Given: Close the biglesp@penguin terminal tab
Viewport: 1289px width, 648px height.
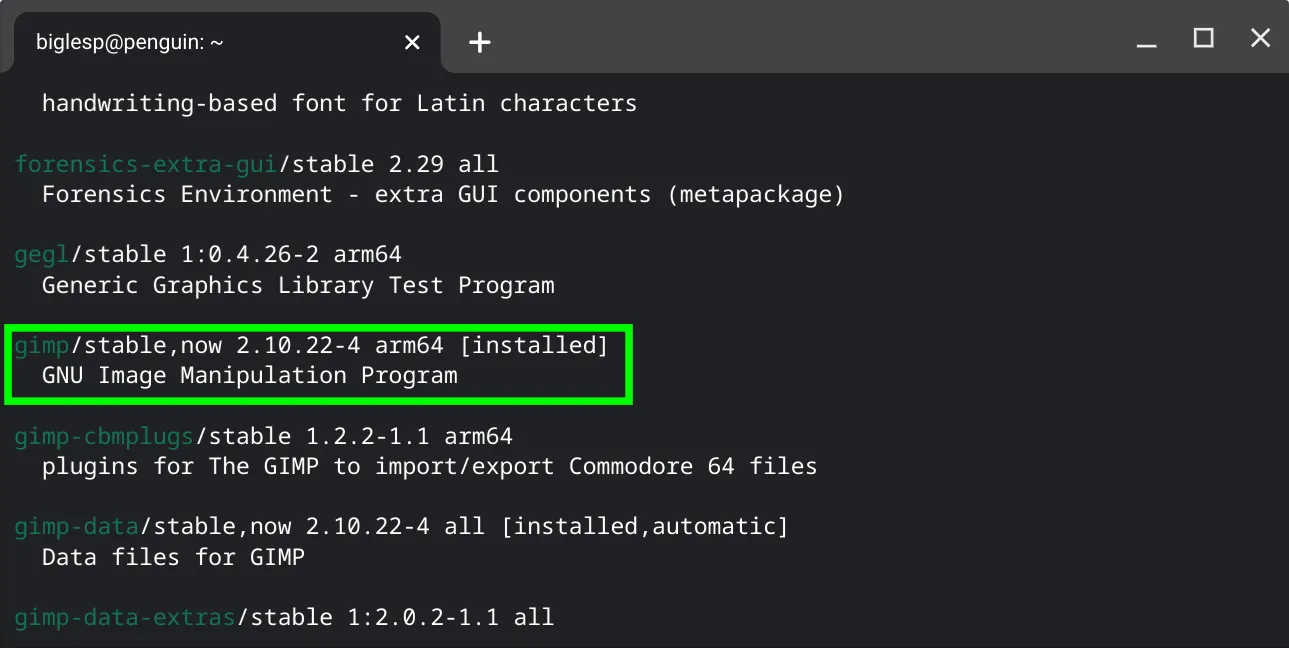Looking at the screenshot, I should 412,42.
